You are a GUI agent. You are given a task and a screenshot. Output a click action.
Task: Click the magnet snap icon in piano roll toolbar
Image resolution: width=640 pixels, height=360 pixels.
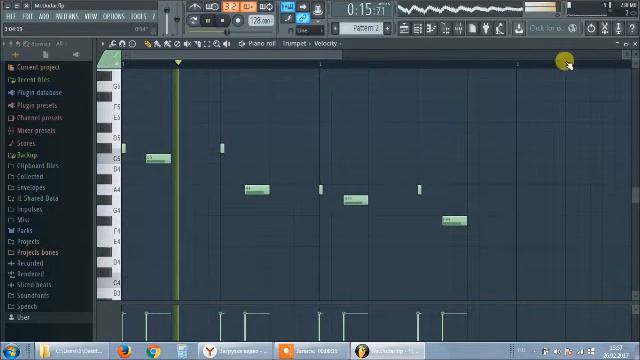[122, 44]
